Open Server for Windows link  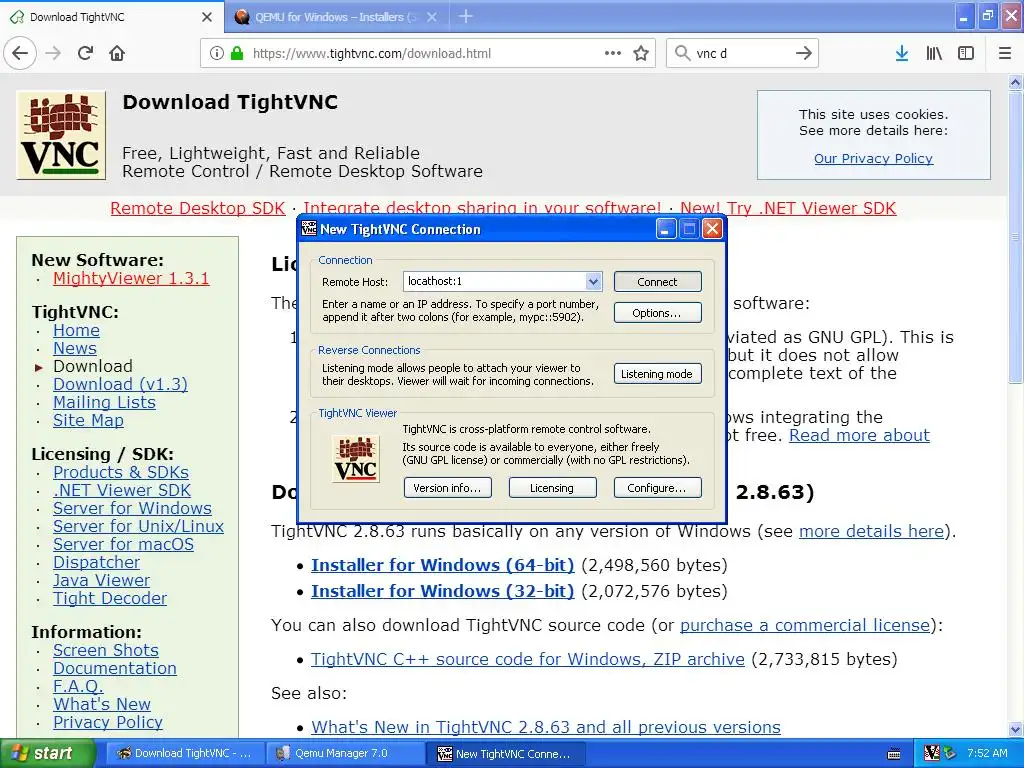pos(132,508)
